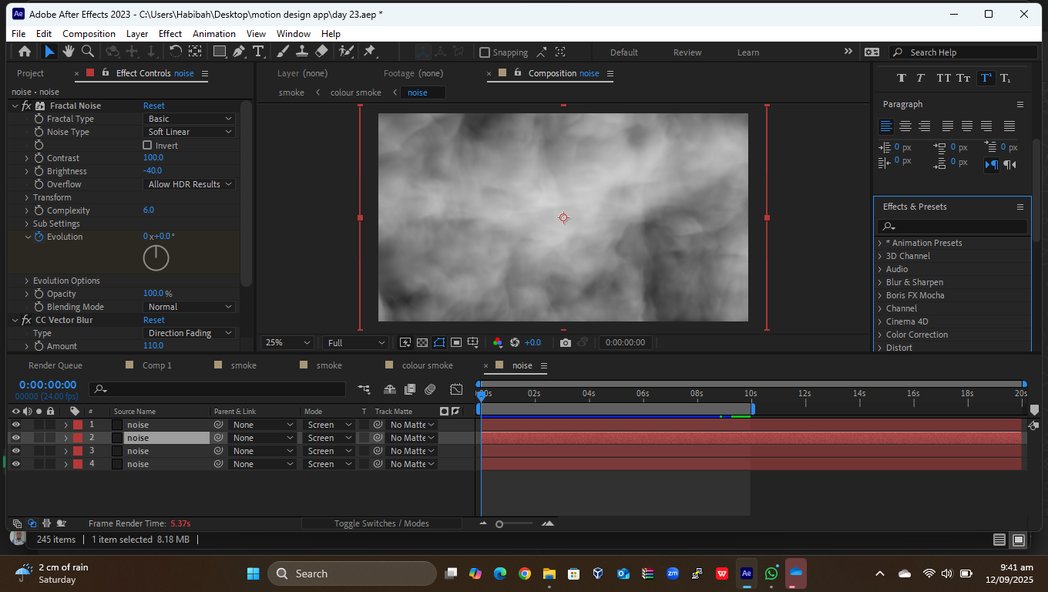
Task: Select left align text in Paragraph panel
Action: pos(886,126)
